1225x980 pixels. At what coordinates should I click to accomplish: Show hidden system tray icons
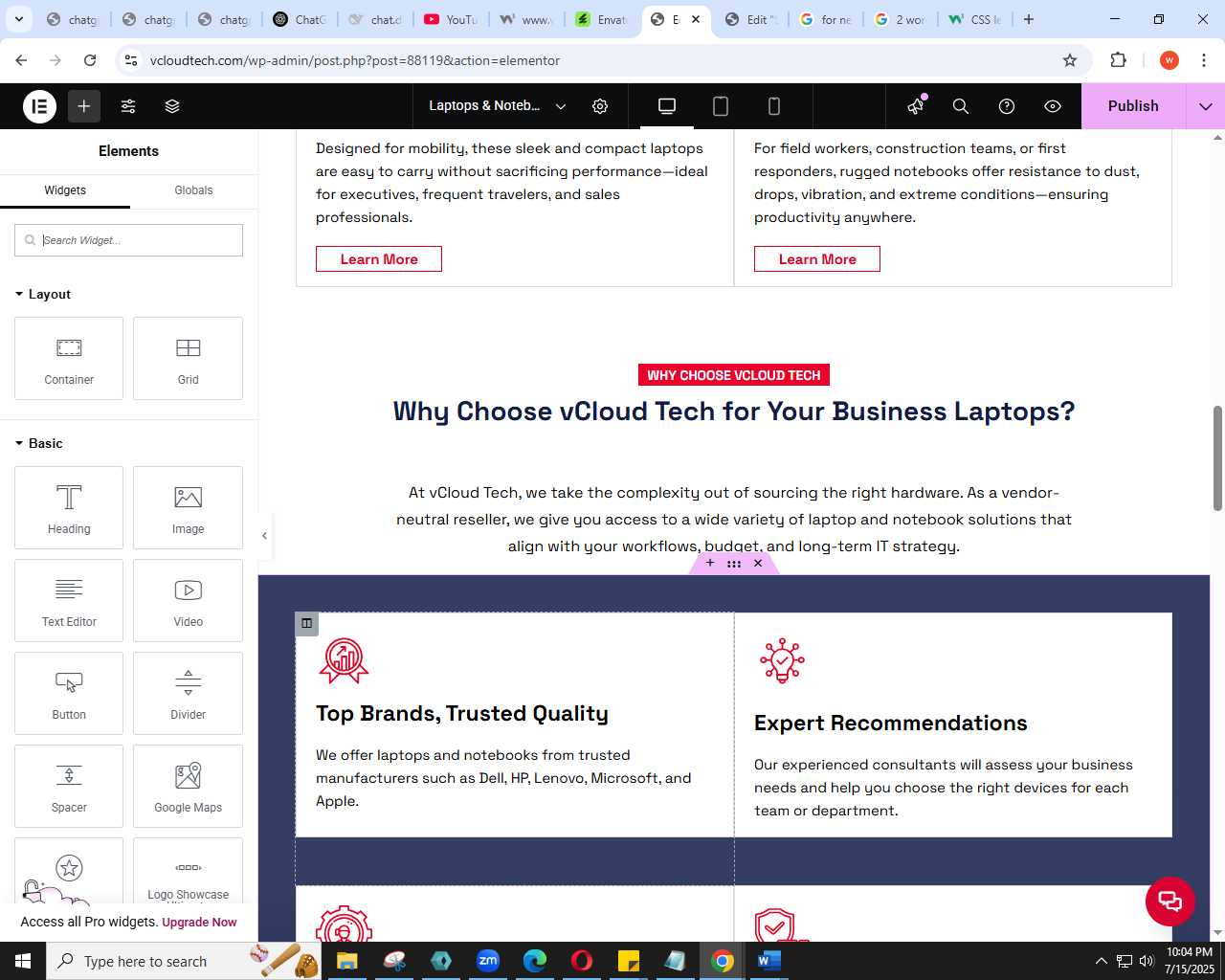click(1101, 961)
